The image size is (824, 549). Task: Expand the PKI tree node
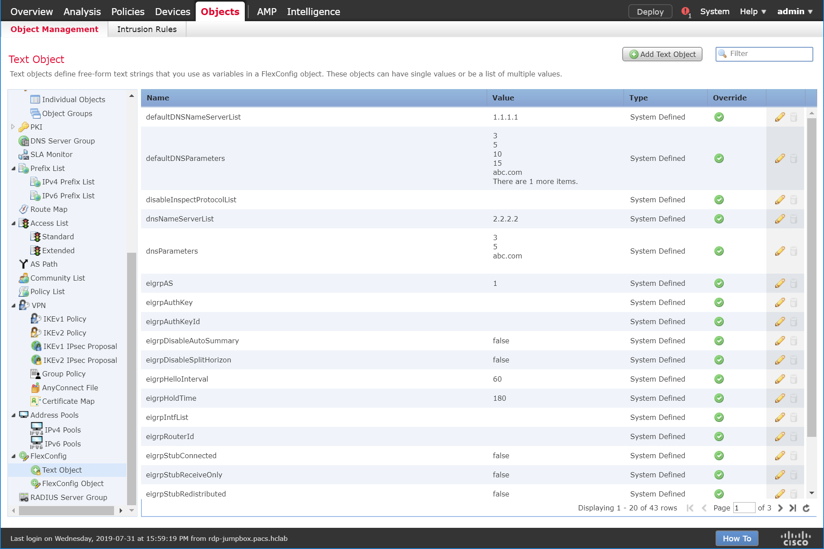click(x=13, y=127)
